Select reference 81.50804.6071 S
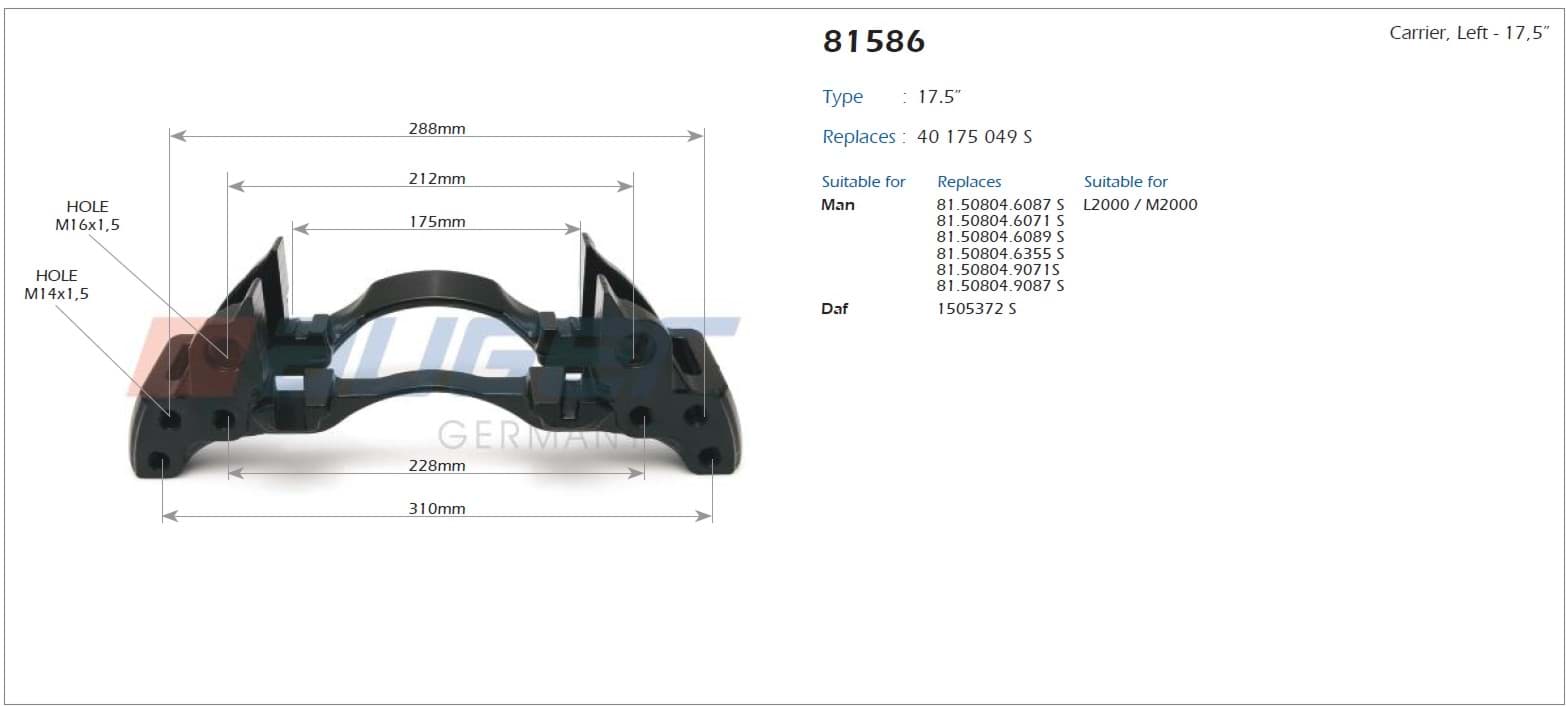Image resolution: width=1567 pixels, height=707 pixels. pyautogui.click(x=1000, y=221)
